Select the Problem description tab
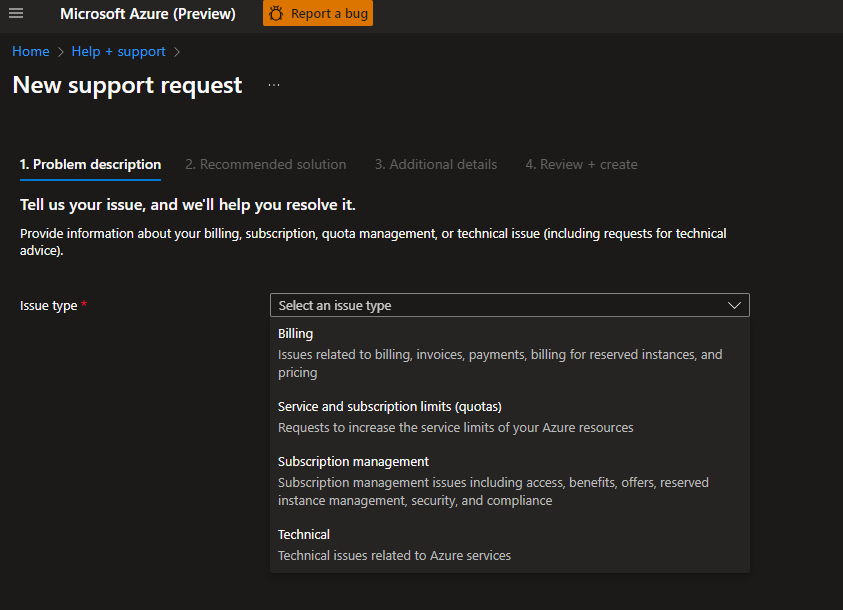Image resolution: width=843 pixels, height=610 pixels. click(90, 164)
